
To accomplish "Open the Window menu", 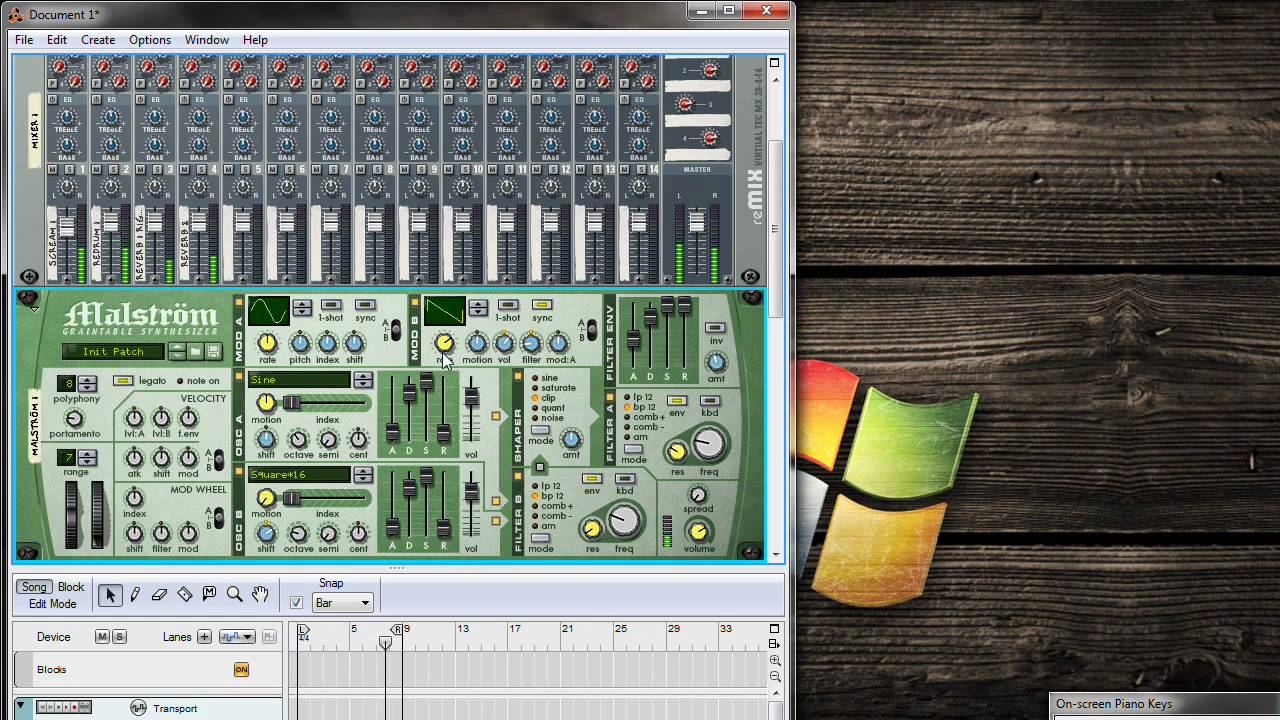I will (x=207, y=40).
